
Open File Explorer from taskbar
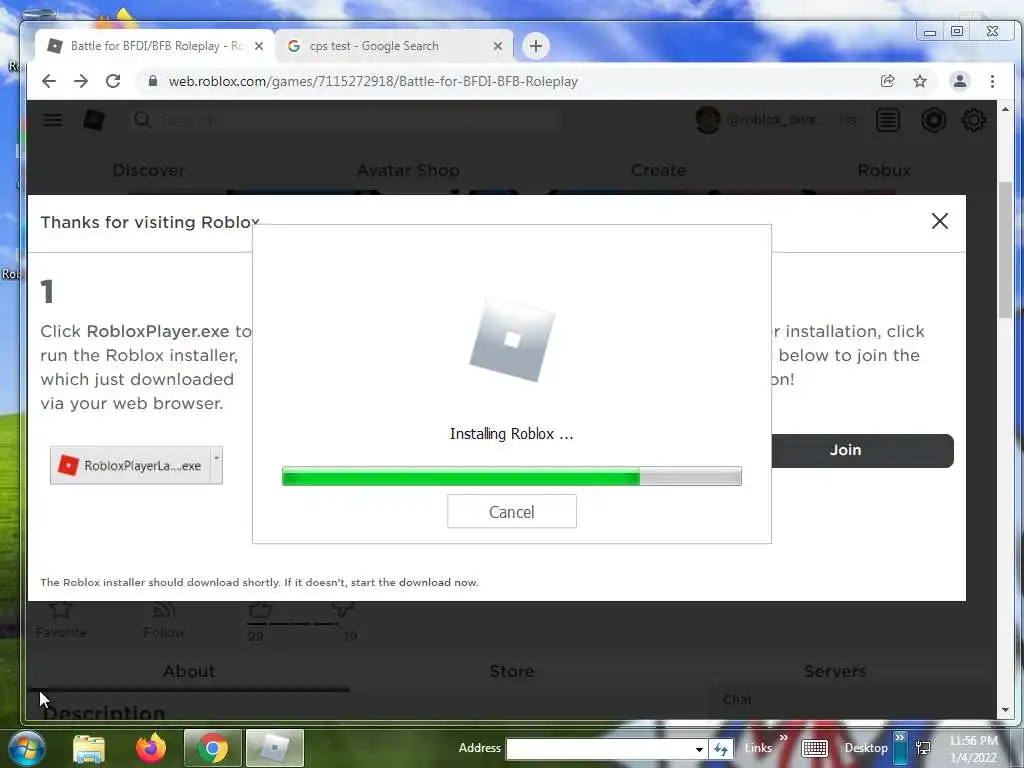point(89,748)
